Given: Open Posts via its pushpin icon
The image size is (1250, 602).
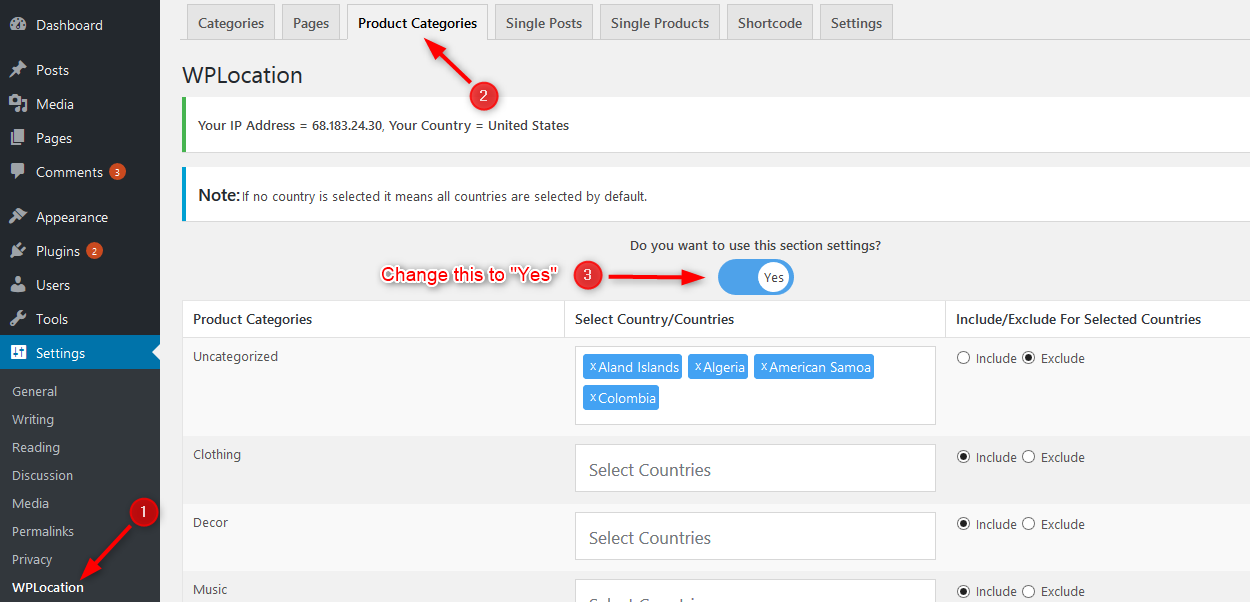Looking at the screenshot, I should click(x=18, y=70).
